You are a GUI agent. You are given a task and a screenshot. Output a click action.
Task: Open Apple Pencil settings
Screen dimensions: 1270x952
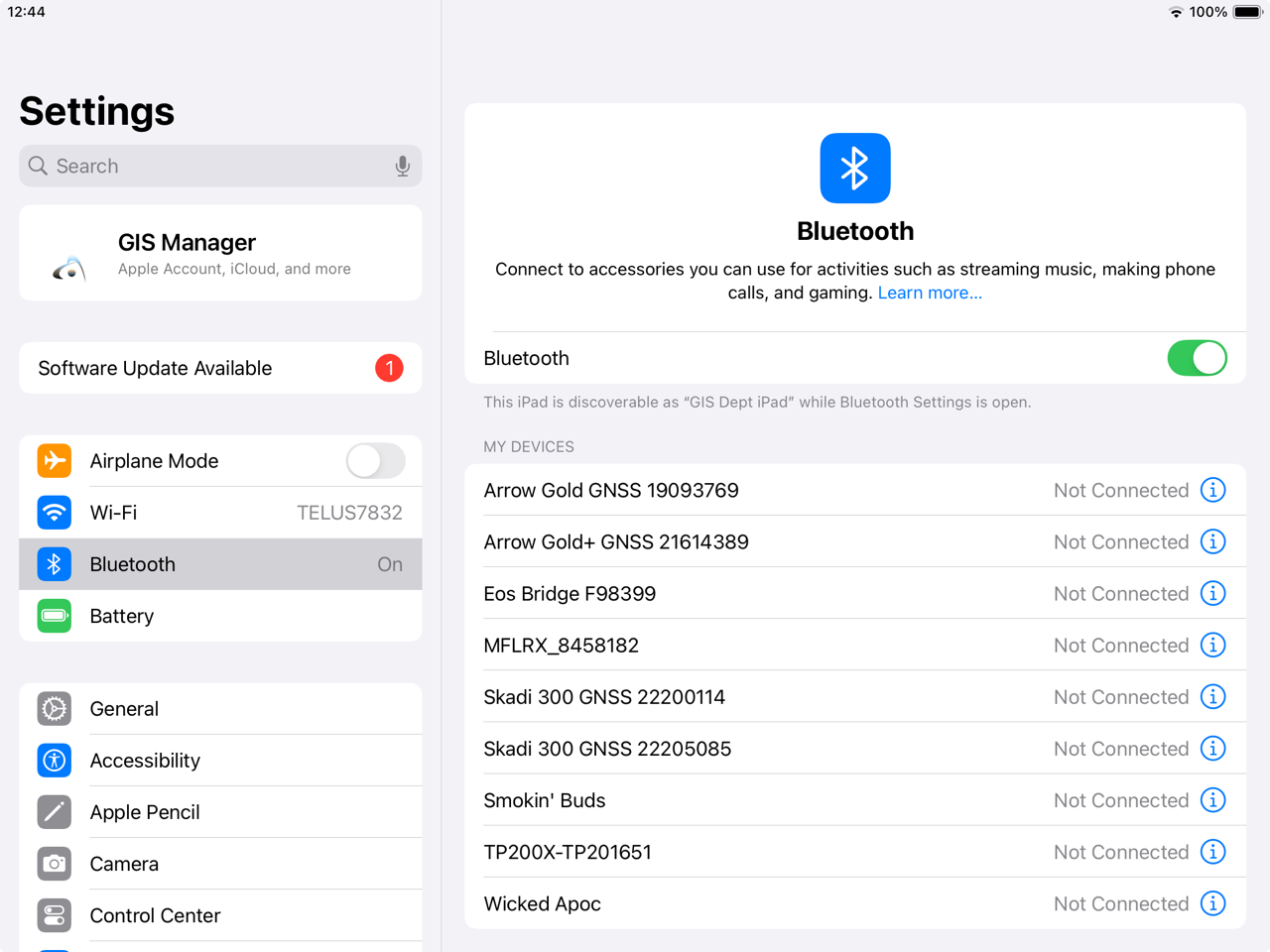220,811
